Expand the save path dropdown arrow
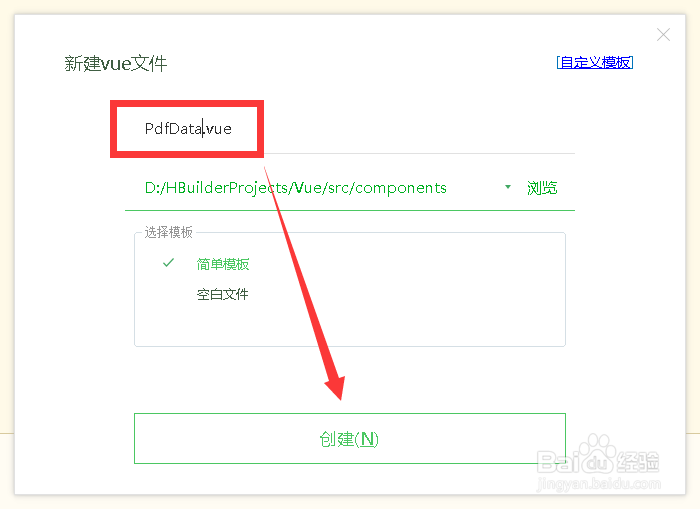Screen dimensions: 700x509 pos(508,187)
